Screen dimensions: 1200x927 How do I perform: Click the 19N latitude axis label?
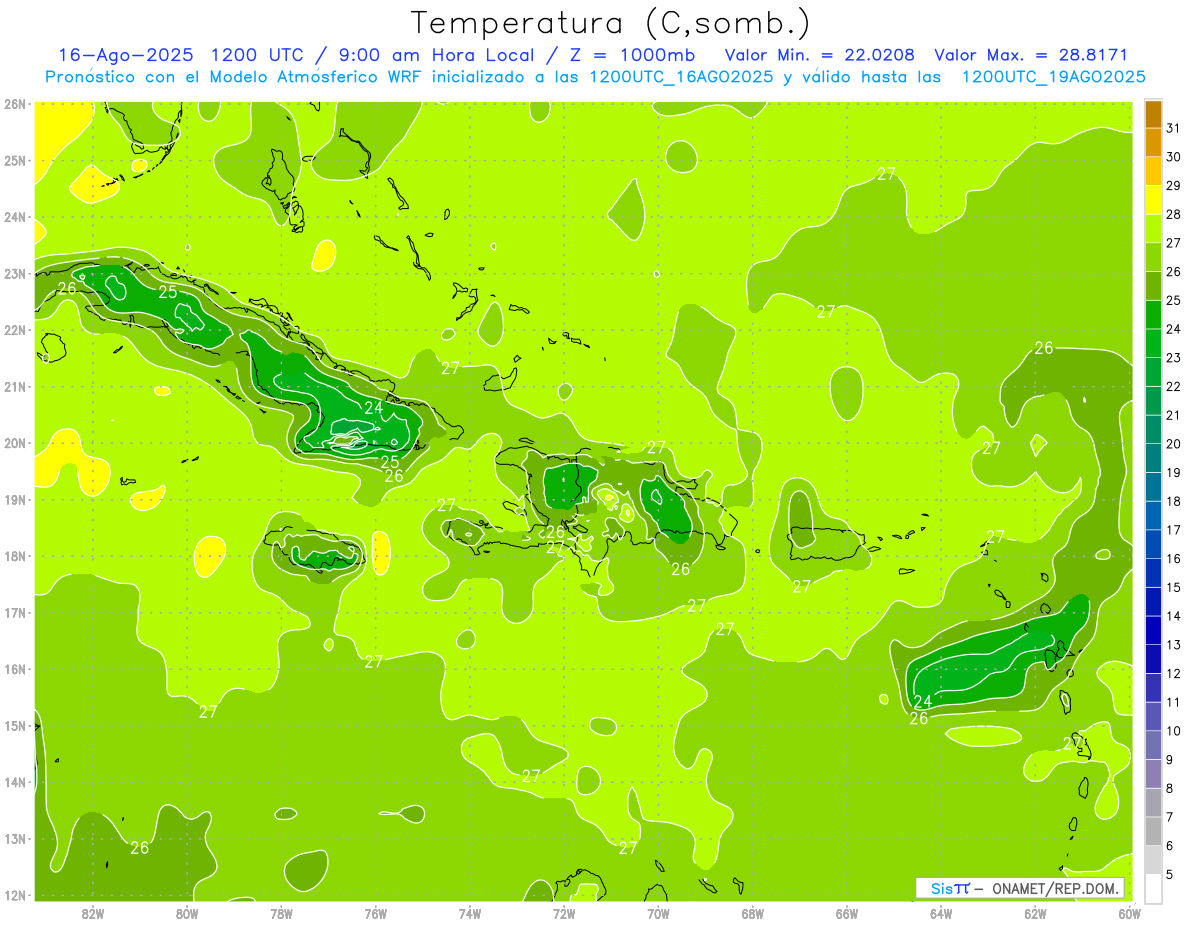[14, 499]
